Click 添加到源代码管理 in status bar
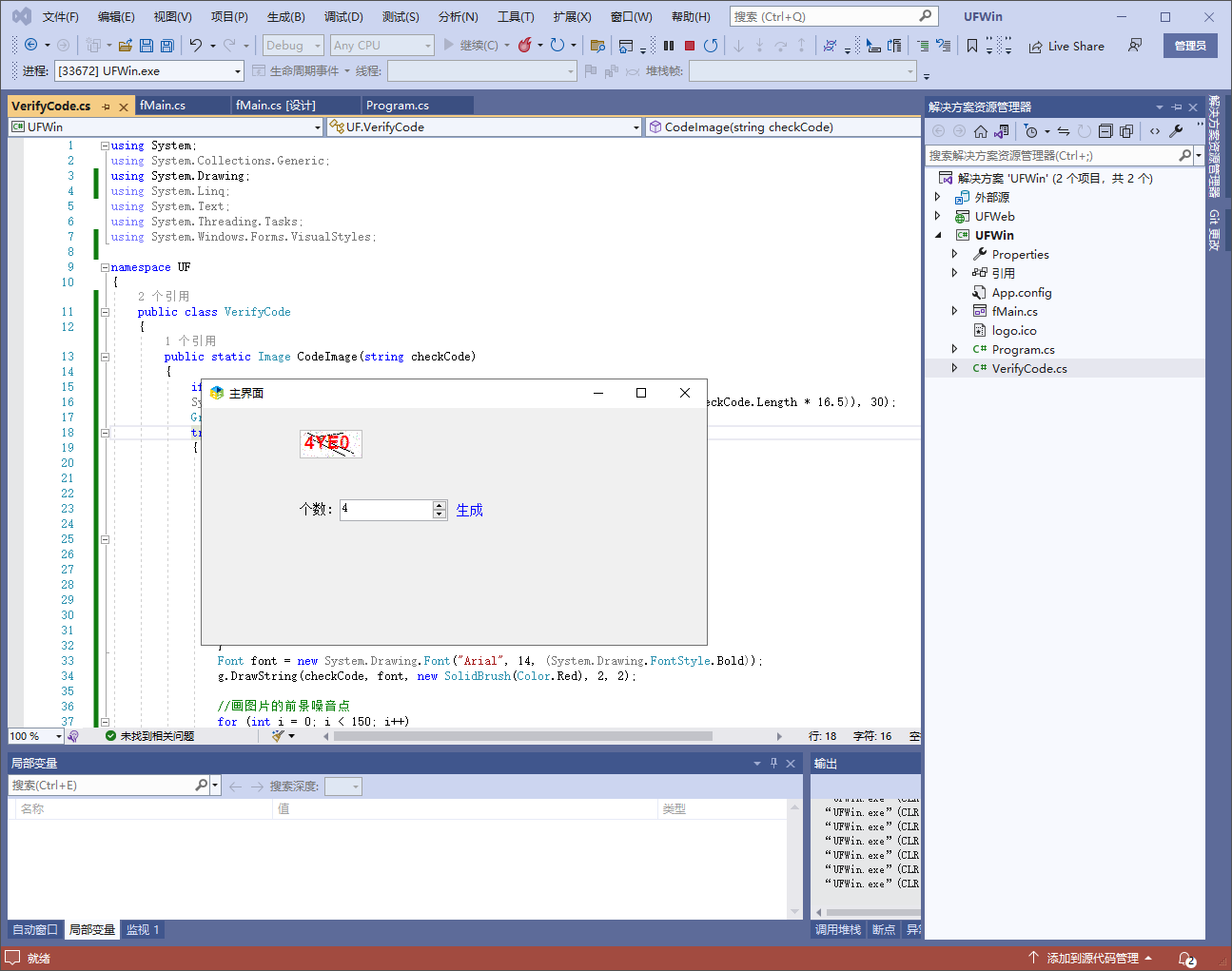The height and width of the screenshot is (971, 1232). pos(1091,958)
